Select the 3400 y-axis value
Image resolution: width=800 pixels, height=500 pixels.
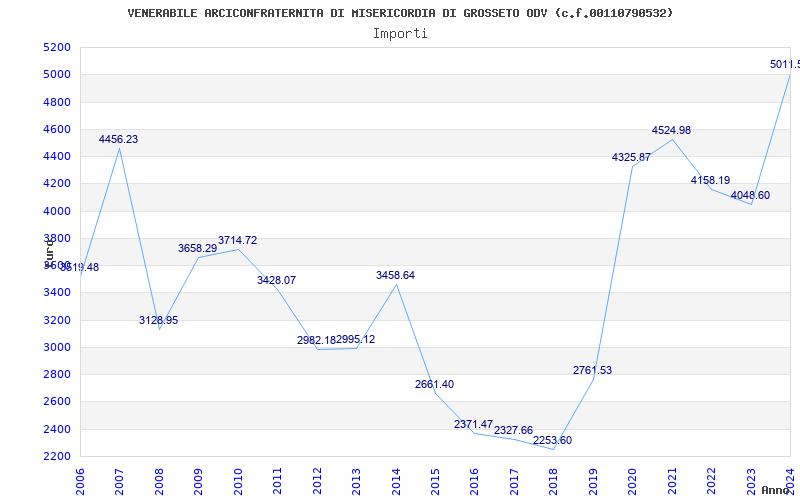(57, 292)
